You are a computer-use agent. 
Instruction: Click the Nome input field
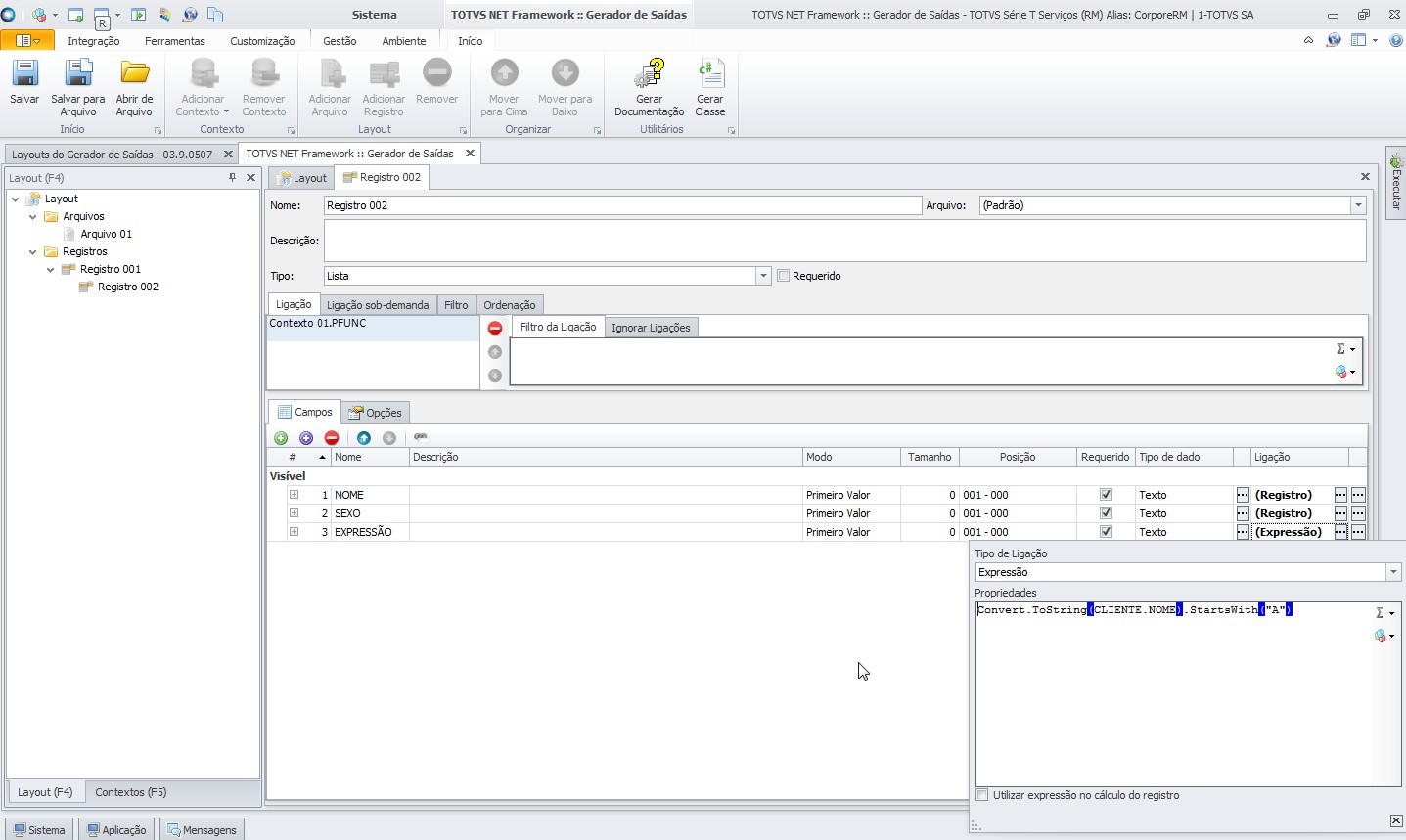tap(622, 205)
